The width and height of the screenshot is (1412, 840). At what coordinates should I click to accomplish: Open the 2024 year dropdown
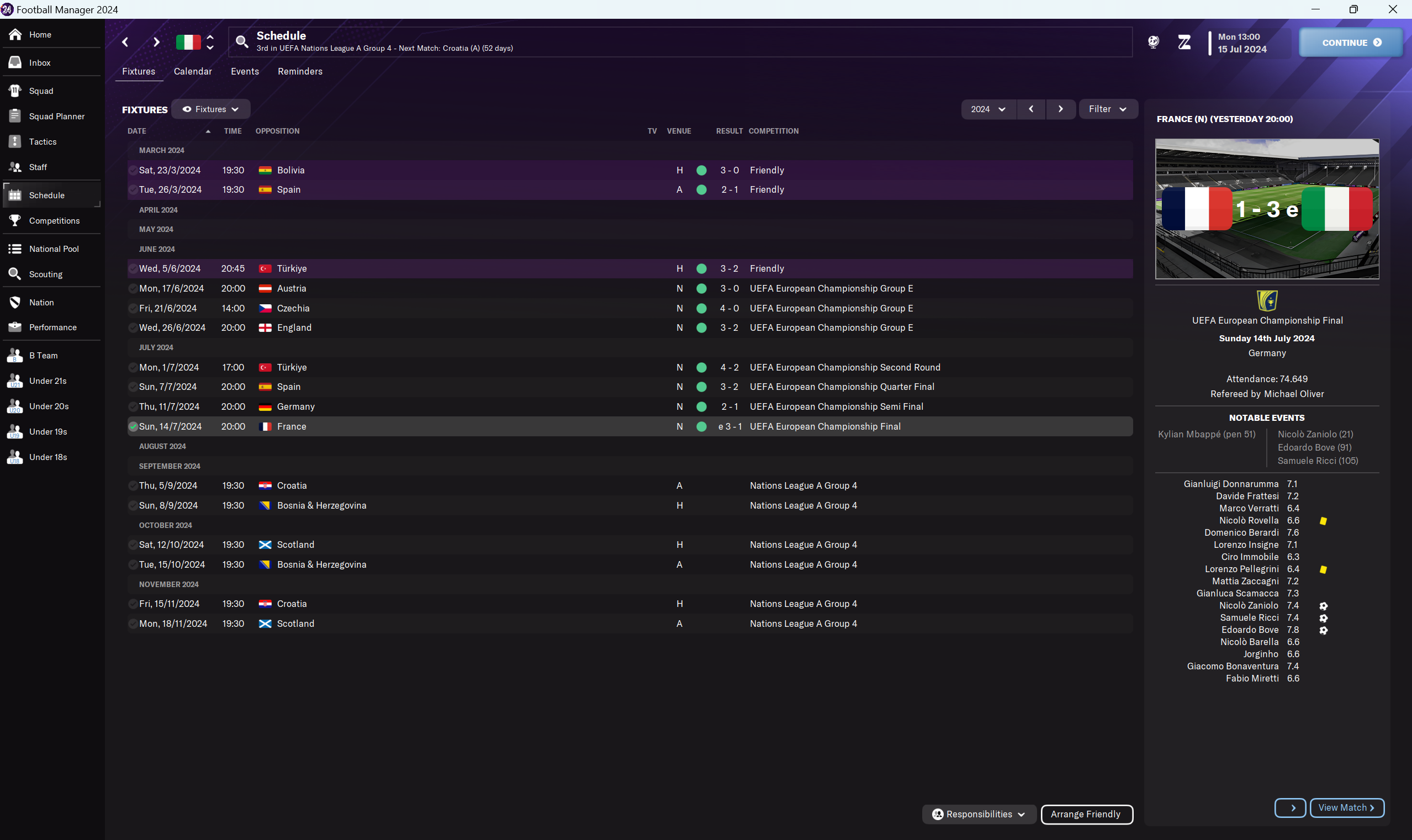(x=988, y=109)
